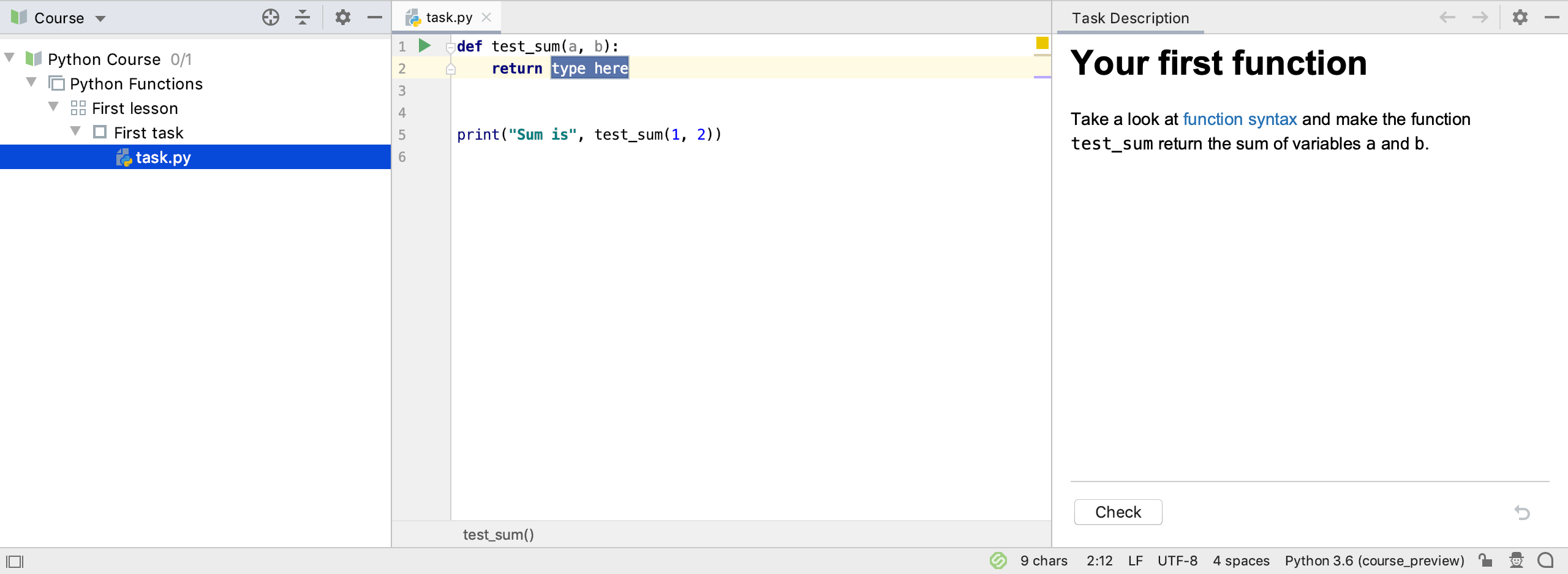Open Course panel settings gear
Screen dimensions: 1568x574
[343, 17]
